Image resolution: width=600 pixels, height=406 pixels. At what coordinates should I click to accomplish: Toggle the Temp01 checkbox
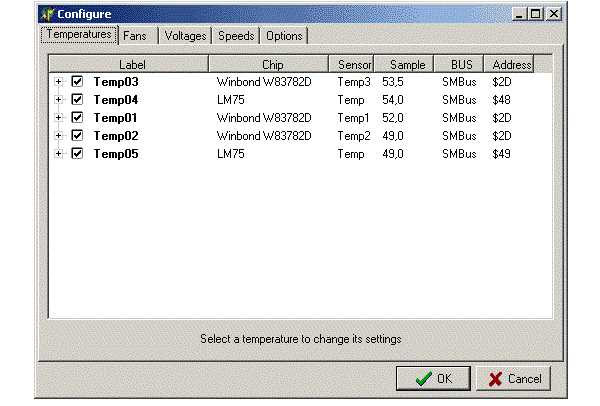[x=77, y=118]
